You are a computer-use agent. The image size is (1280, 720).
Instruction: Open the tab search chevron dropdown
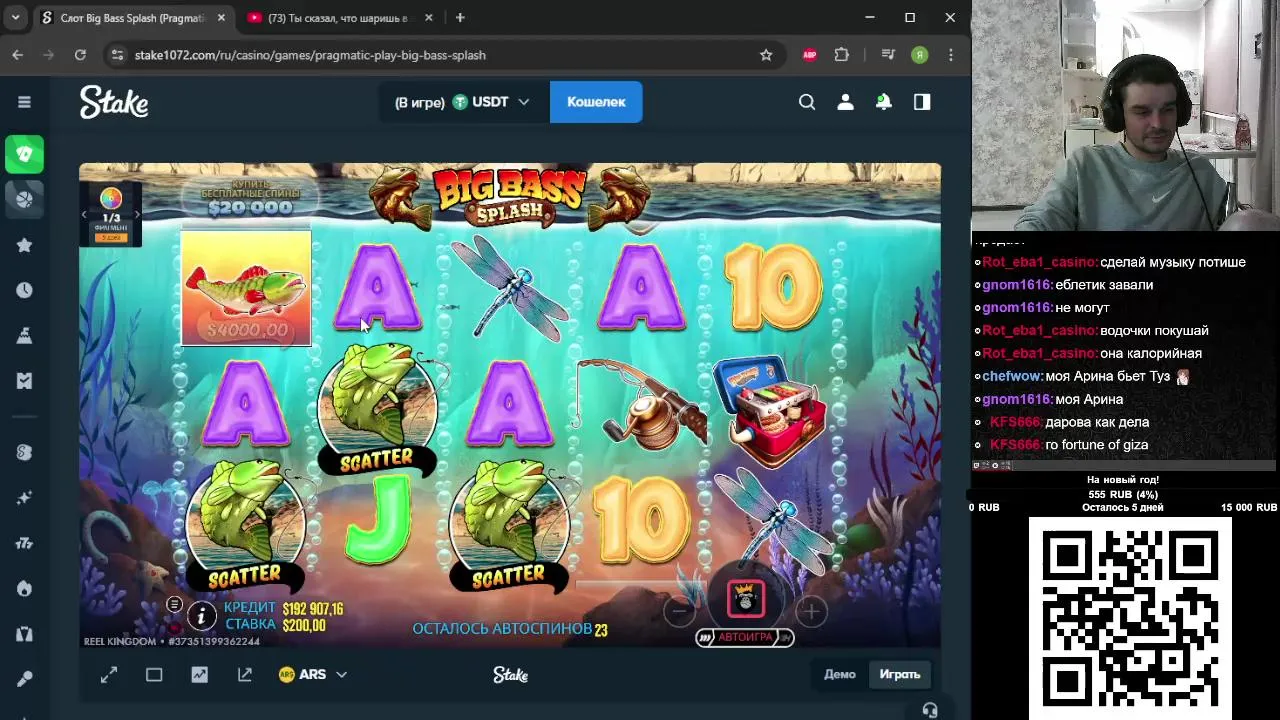(16, 18)
